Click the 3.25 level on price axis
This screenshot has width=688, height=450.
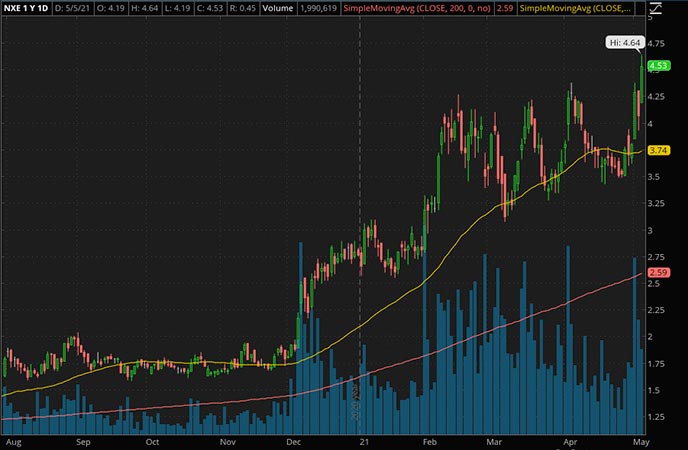[x=658, y=203]
